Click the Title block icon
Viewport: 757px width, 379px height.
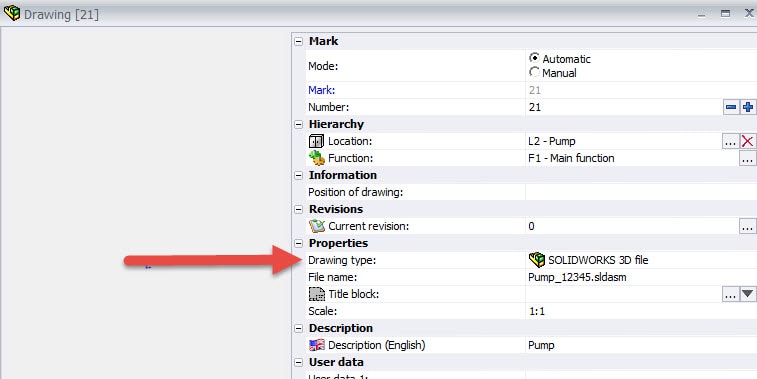pyautogui.click(x=317, y=294)
